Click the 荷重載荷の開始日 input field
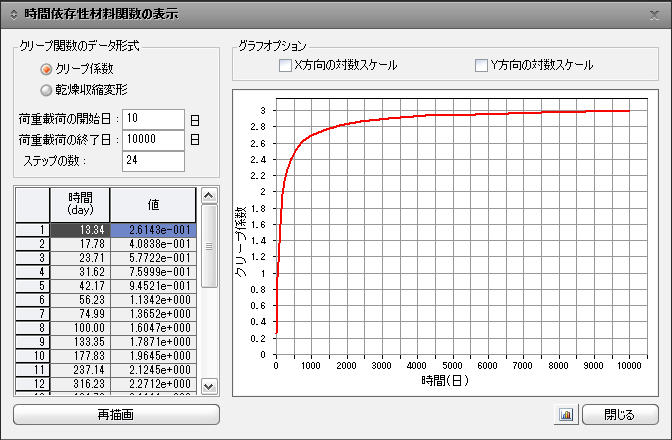The width and height of the screenshot is (672, 440). point(152,119)
